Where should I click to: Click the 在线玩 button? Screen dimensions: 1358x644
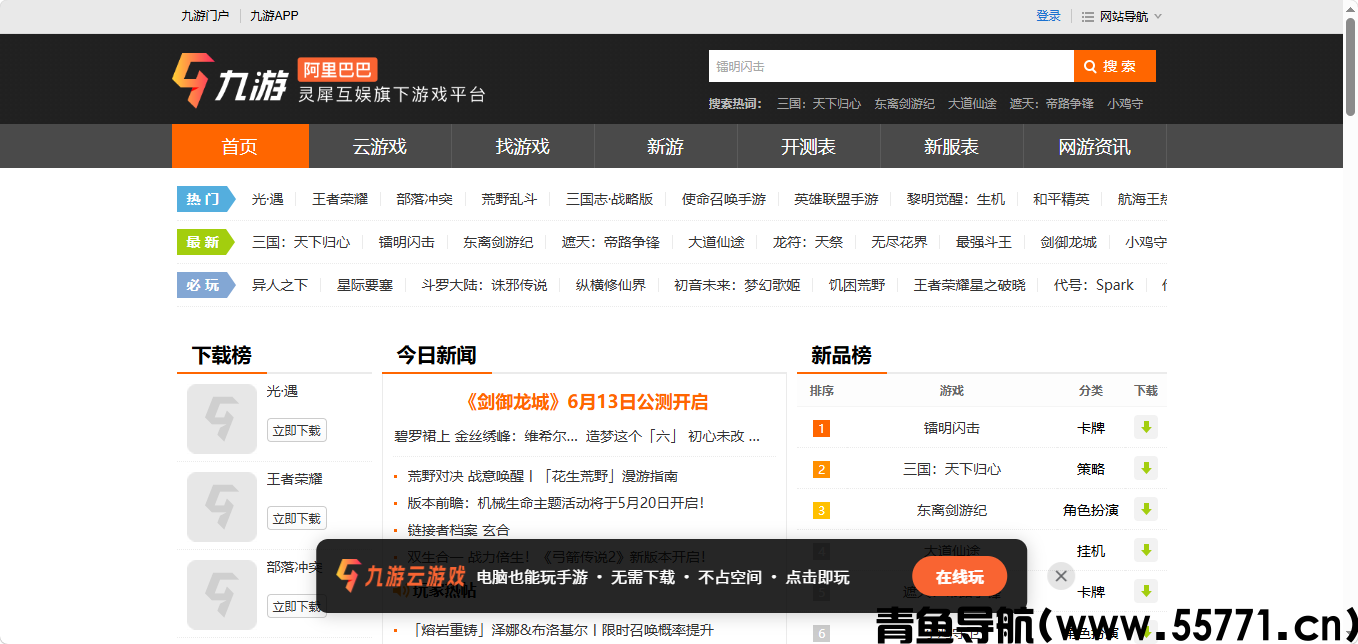(959, 576)
